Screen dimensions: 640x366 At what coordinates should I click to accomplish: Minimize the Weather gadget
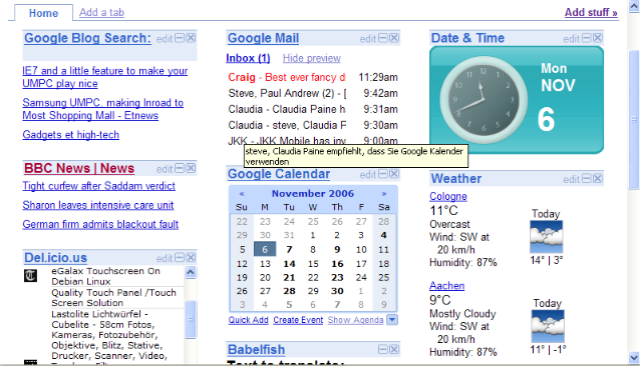(587, 179)
